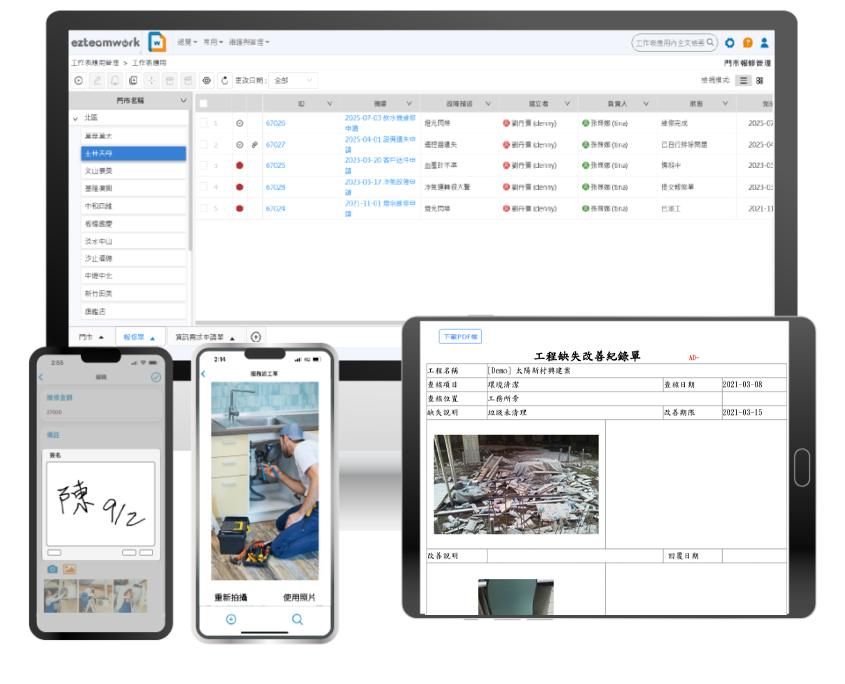
Task: Click the 工作表應用管理 breadcrumb link
Action: point(95,63)
